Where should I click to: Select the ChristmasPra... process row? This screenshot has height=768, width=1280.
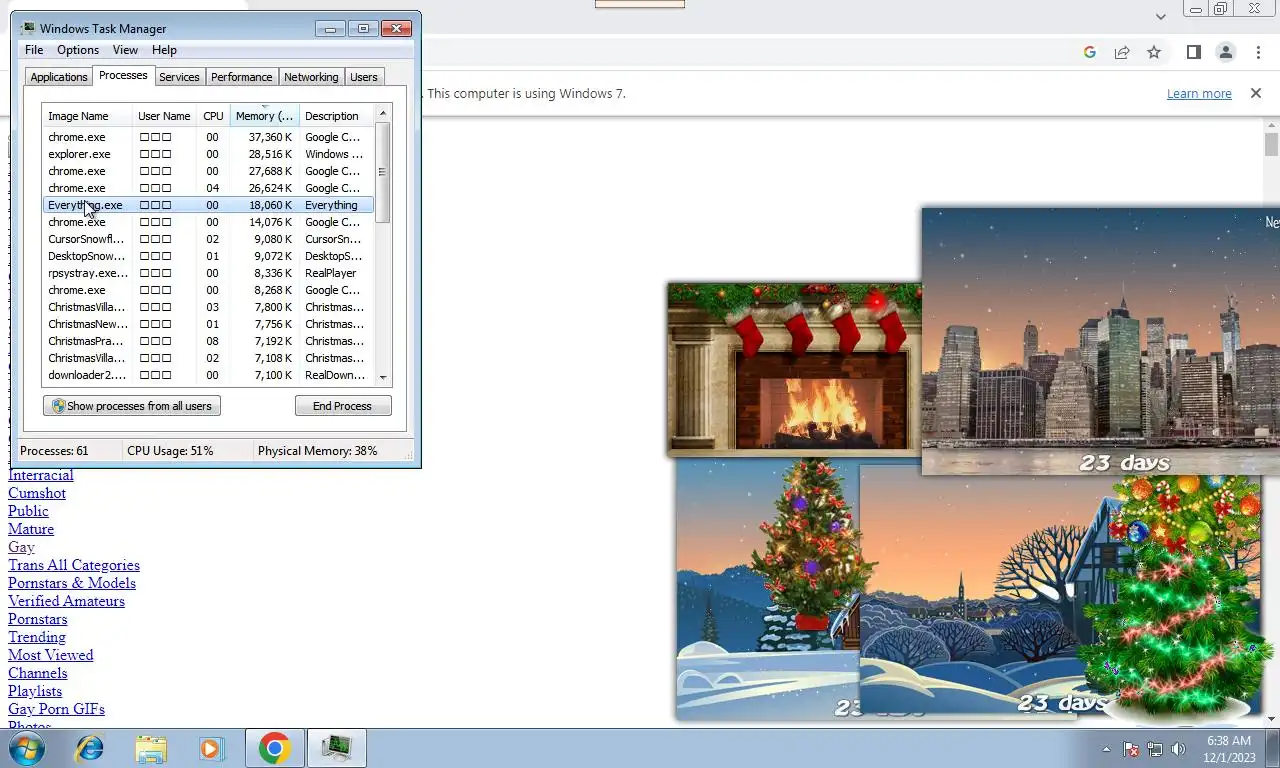(x=208, y=341)
